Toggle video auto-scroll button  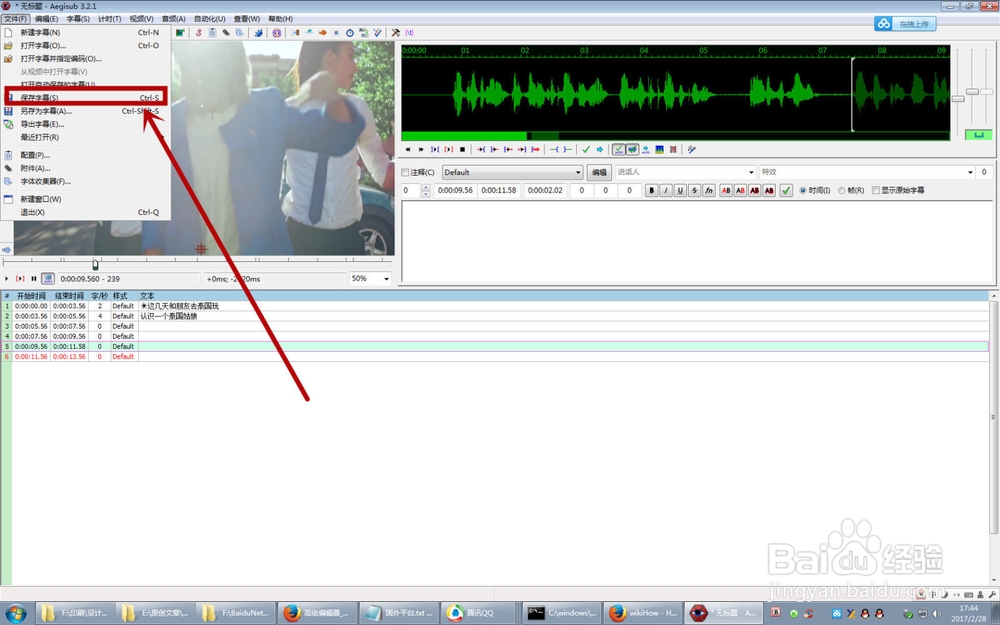[48, 279]
